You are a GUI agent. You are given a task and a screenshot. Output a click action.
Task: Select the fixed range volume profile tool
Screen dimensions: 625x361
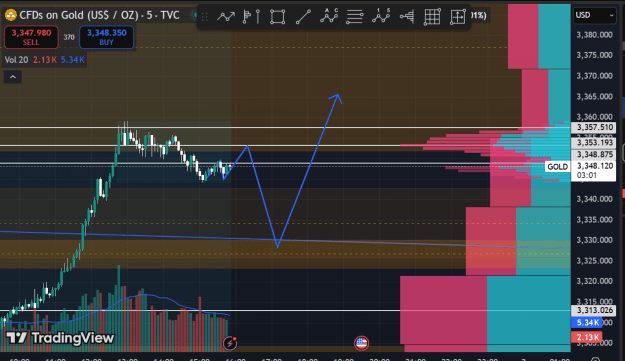click(x=252, y=17)
